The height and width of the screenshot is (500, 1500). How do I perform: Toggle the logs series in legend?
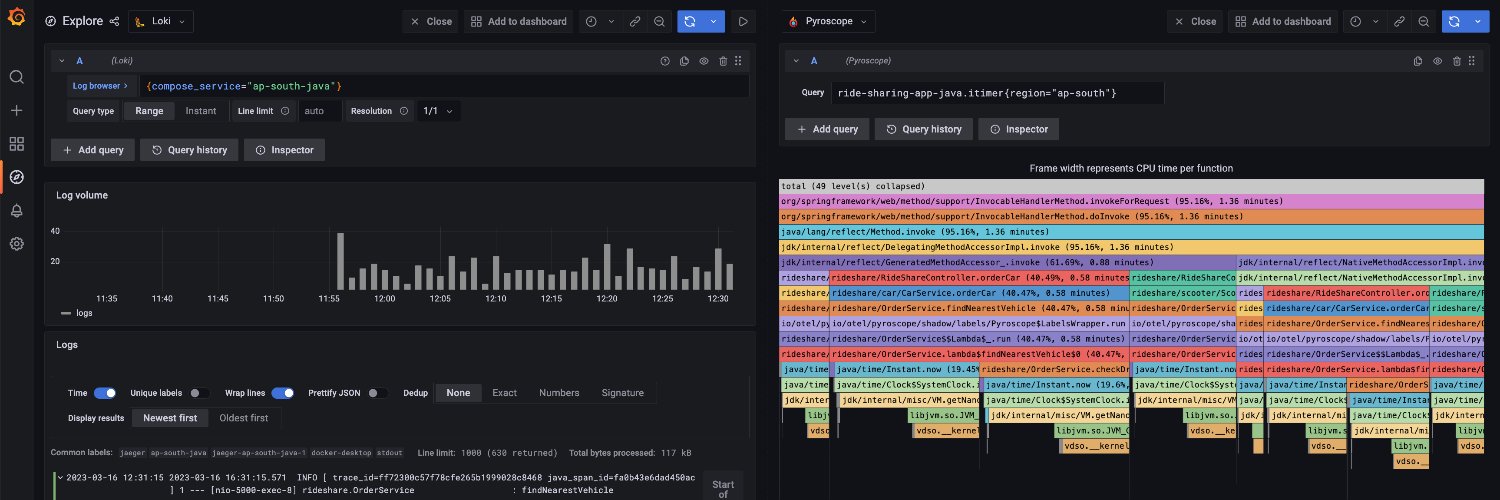coord(85,313)
